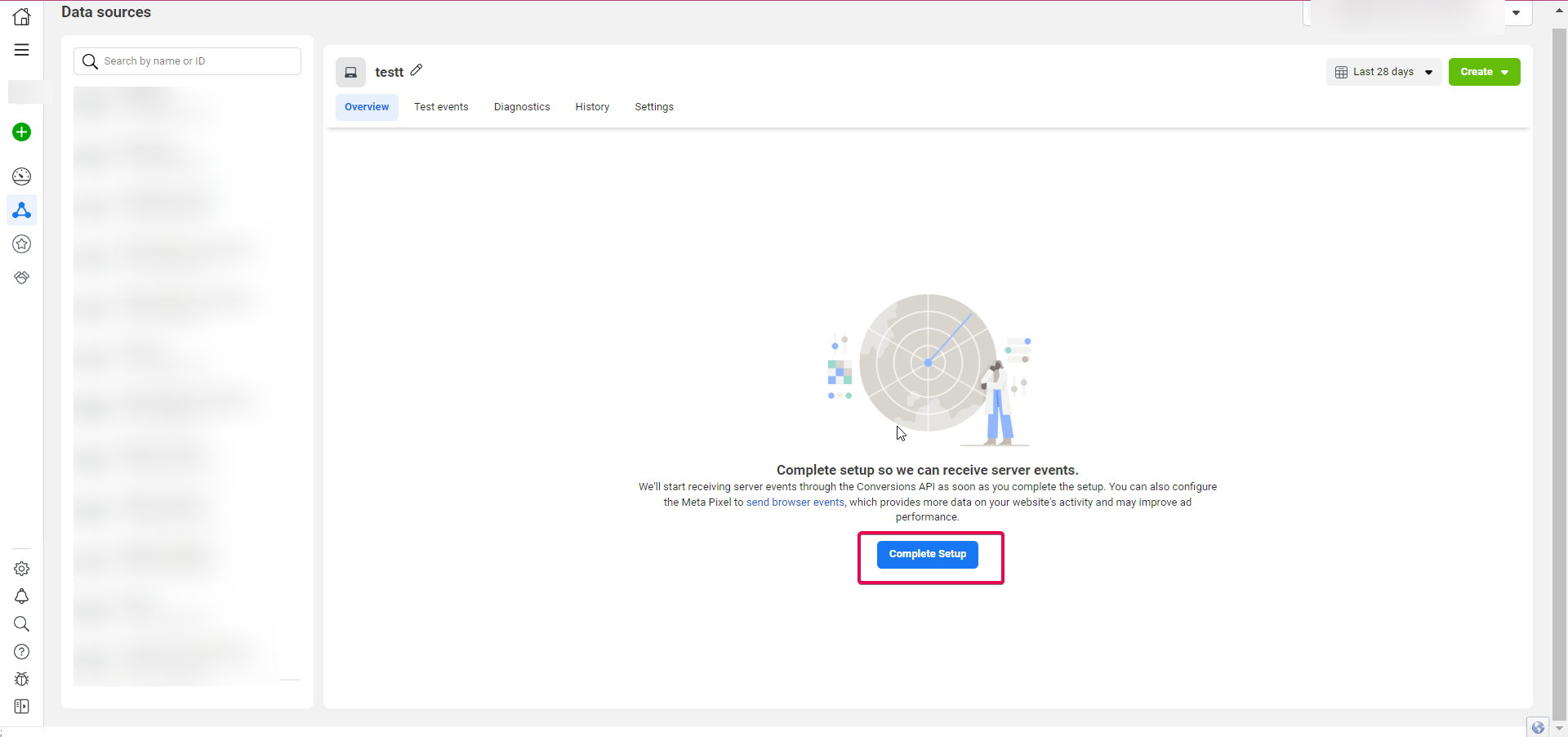Viewport: 1568px width, 737px height.
Task: Open the dashboard gauge icon
Action: click(22, 176)
